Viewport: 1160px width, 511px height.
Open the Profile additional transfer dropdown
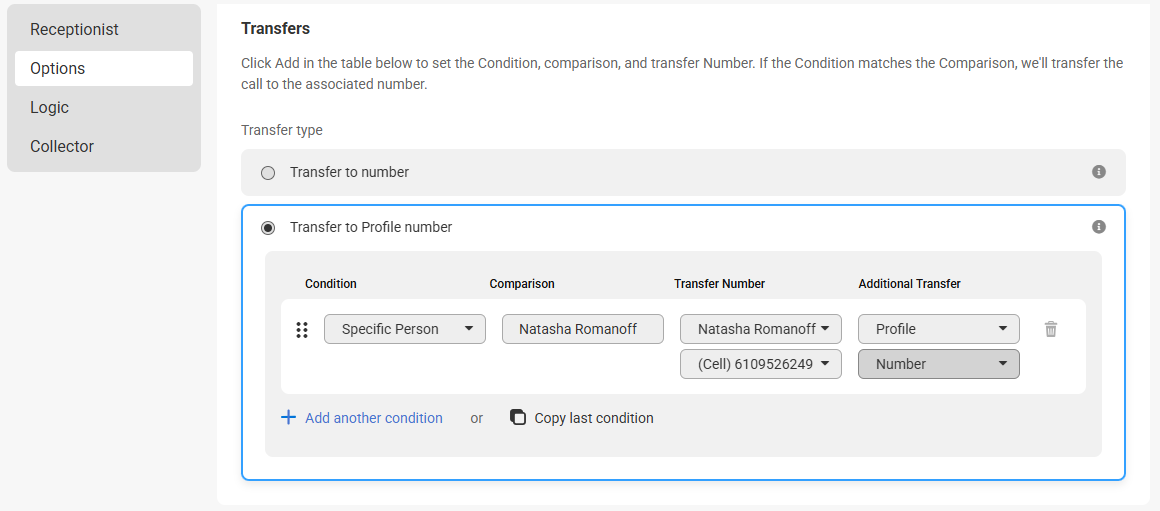pos(939,329)
